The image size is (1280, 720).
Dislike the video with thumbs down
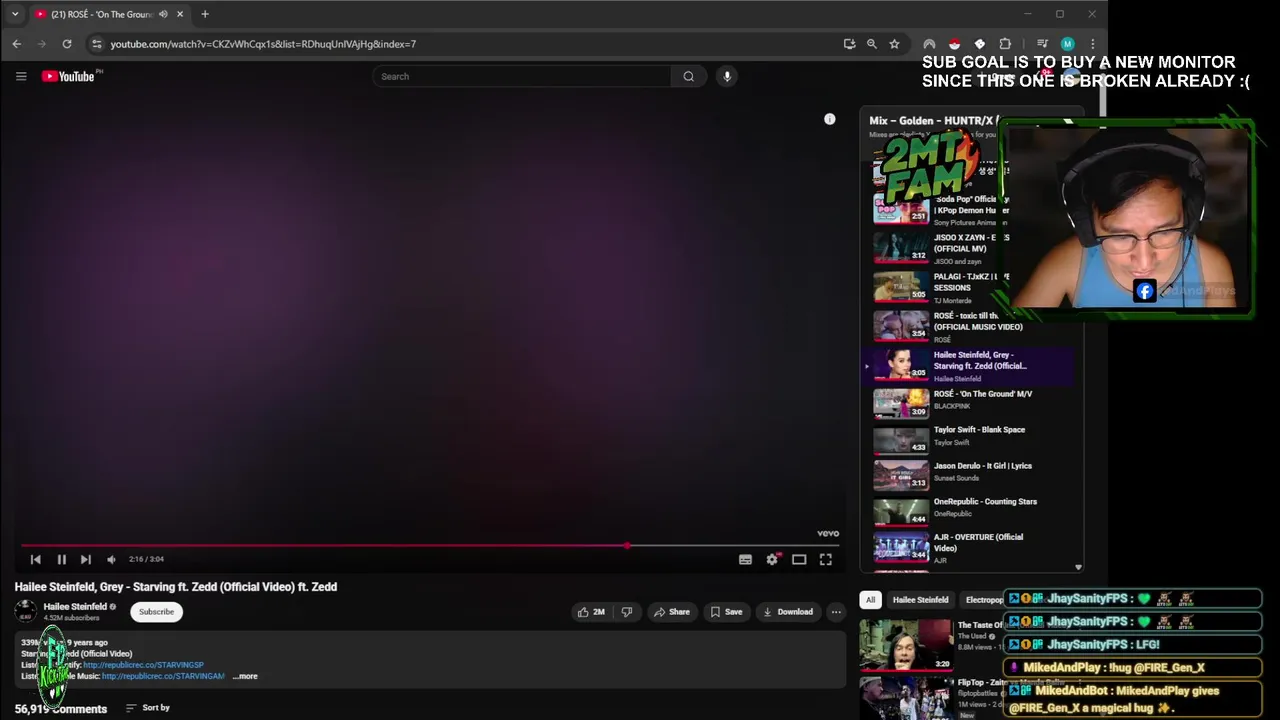pos(627,612)
